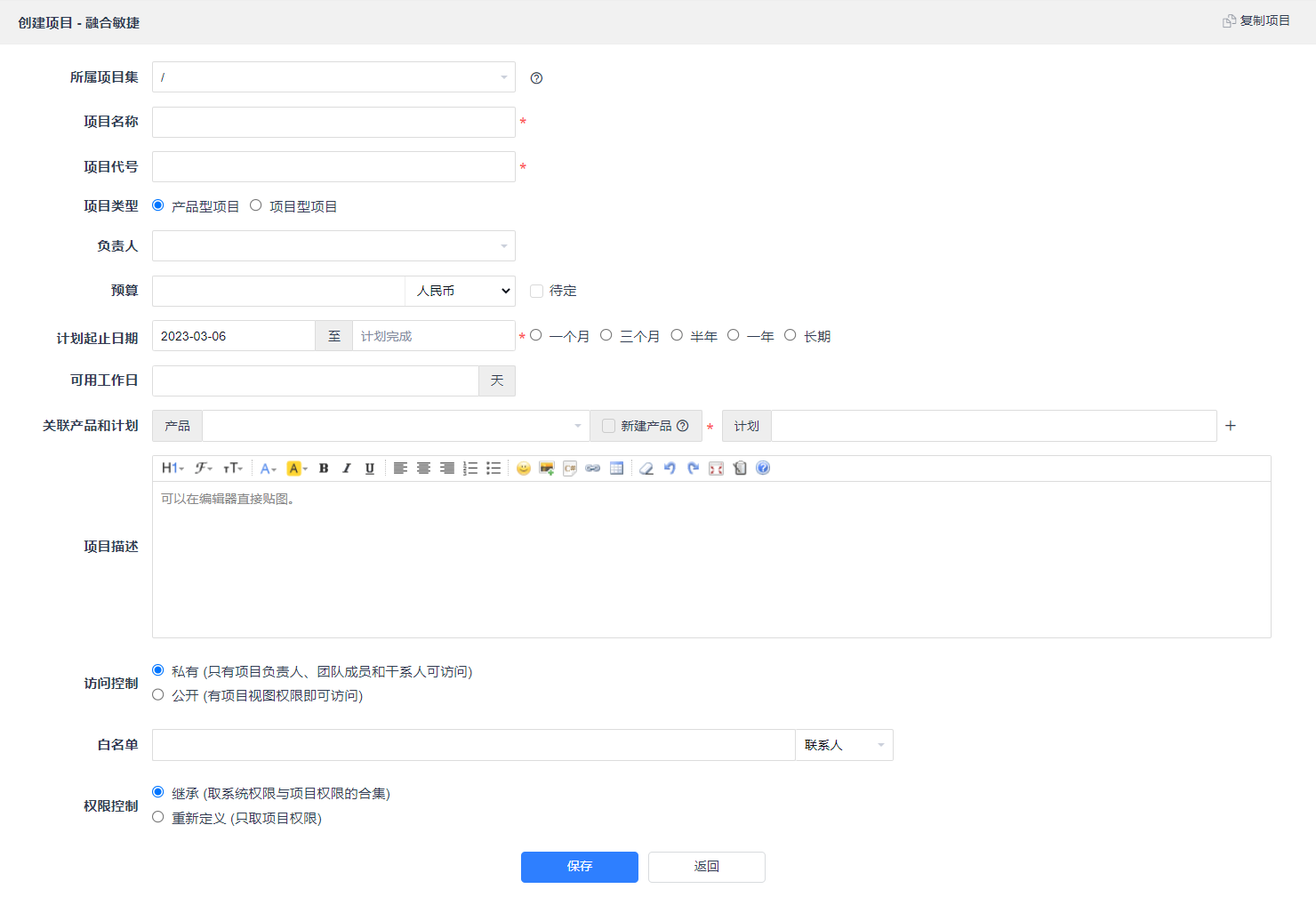This screenshot has width=1316, height=905.
Task: Open the text background color picker
Action: [x=297, y=469]
